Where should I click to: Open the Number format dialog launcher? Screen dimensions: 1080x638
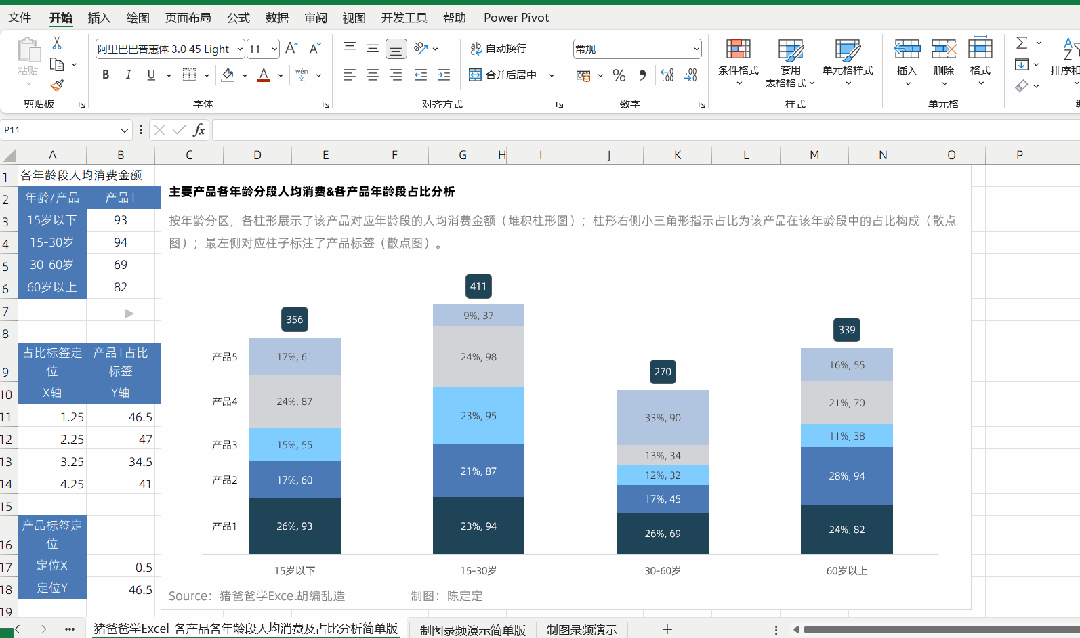[702, 105]
